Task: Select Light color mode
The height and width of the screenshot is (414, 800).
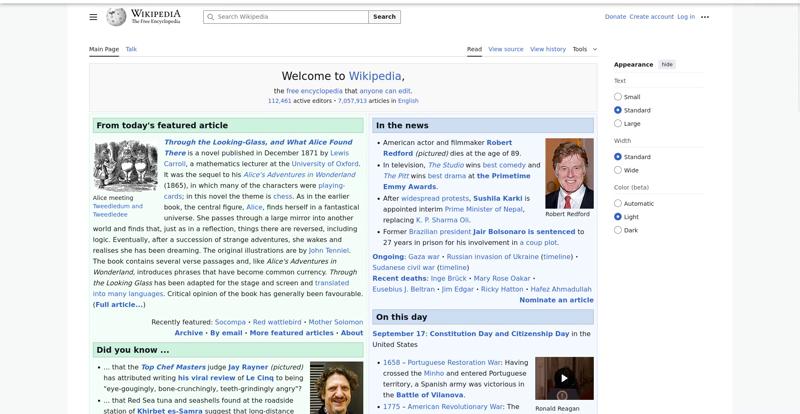Action: 618,216
